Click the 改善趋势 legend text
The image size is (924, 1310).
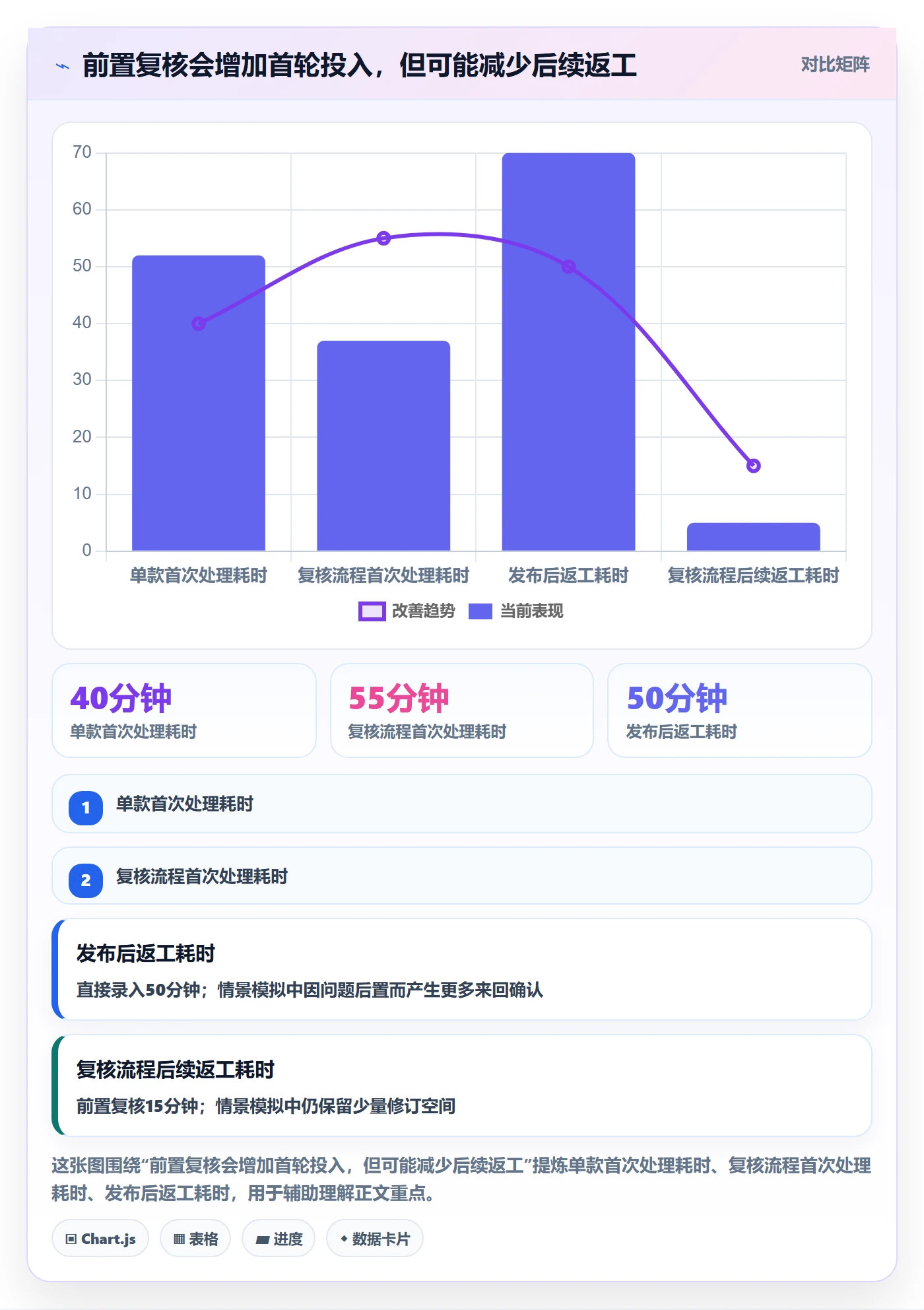click(423, 611)
